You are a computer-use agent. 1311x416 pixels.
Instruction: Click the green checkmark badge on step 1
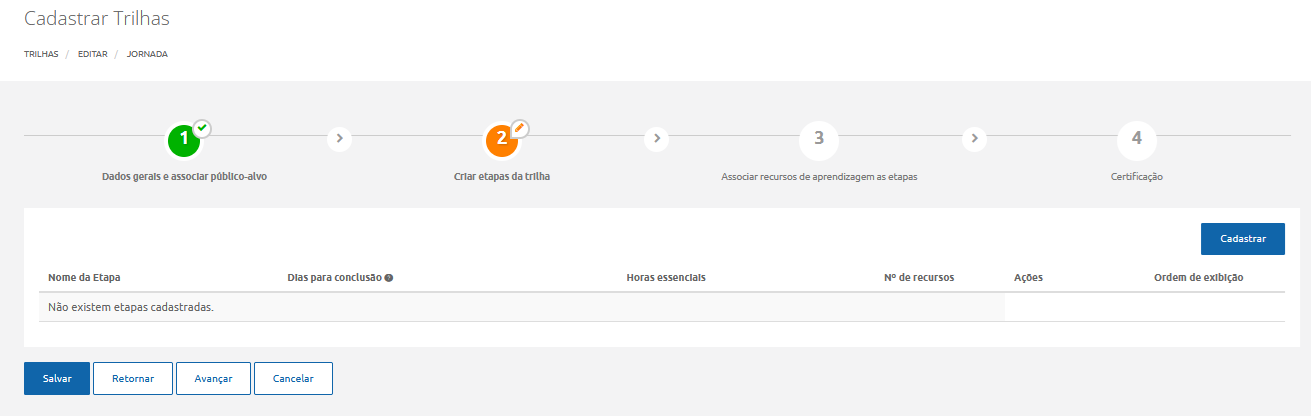(203, 128)
